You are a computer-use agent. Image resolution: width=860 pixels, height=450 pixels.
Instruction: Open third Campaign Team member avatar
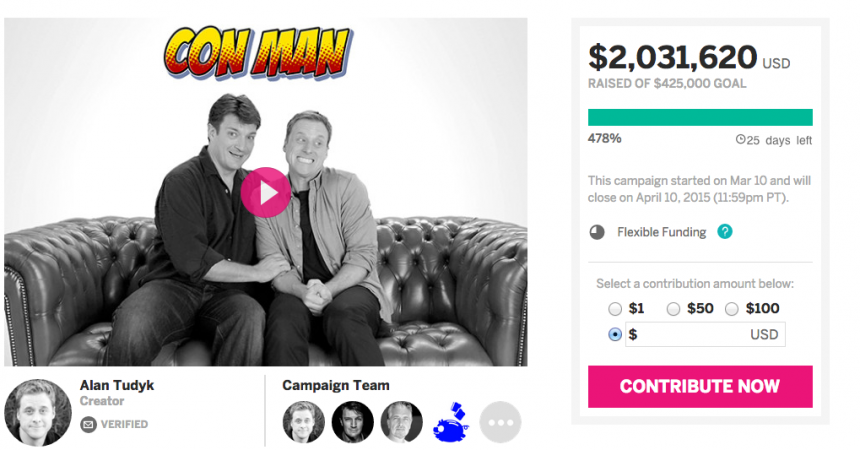[x=401, y=423]
